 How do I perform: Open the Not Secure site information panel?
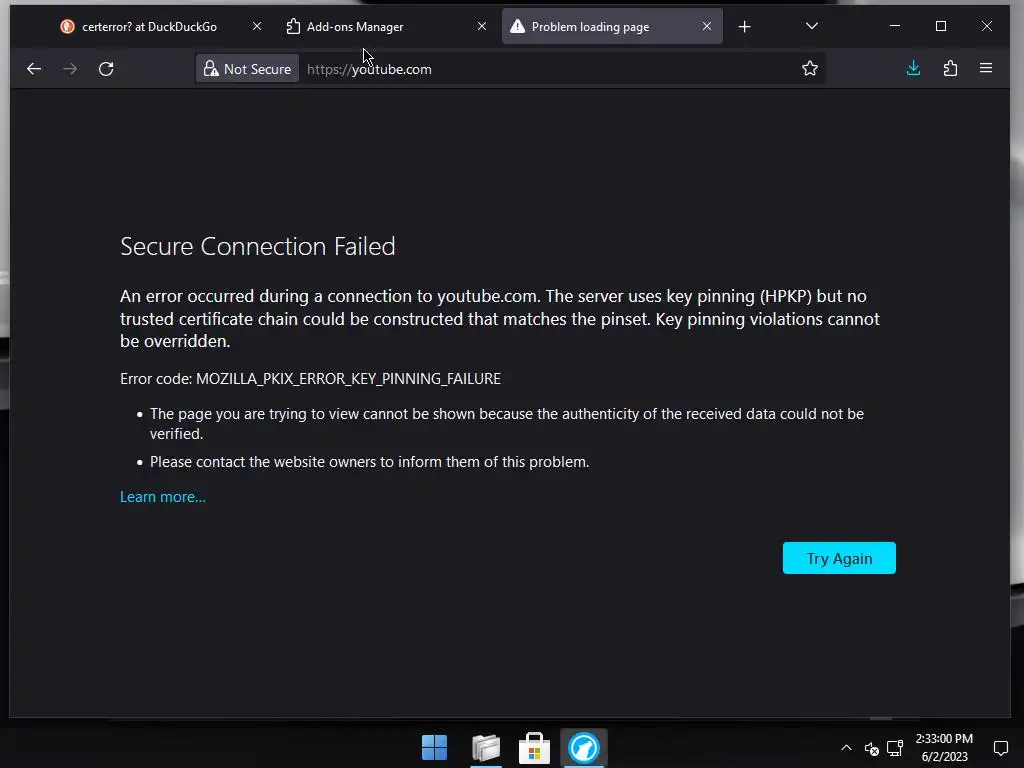point(248,69)
